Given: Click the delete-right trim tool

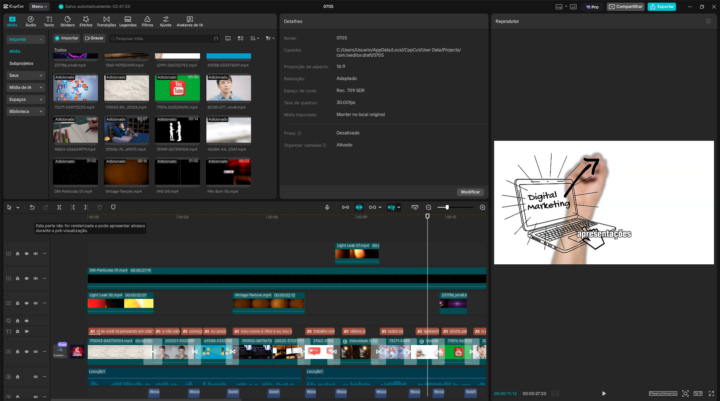Looking at the screenshot, I should pos(86,207).
